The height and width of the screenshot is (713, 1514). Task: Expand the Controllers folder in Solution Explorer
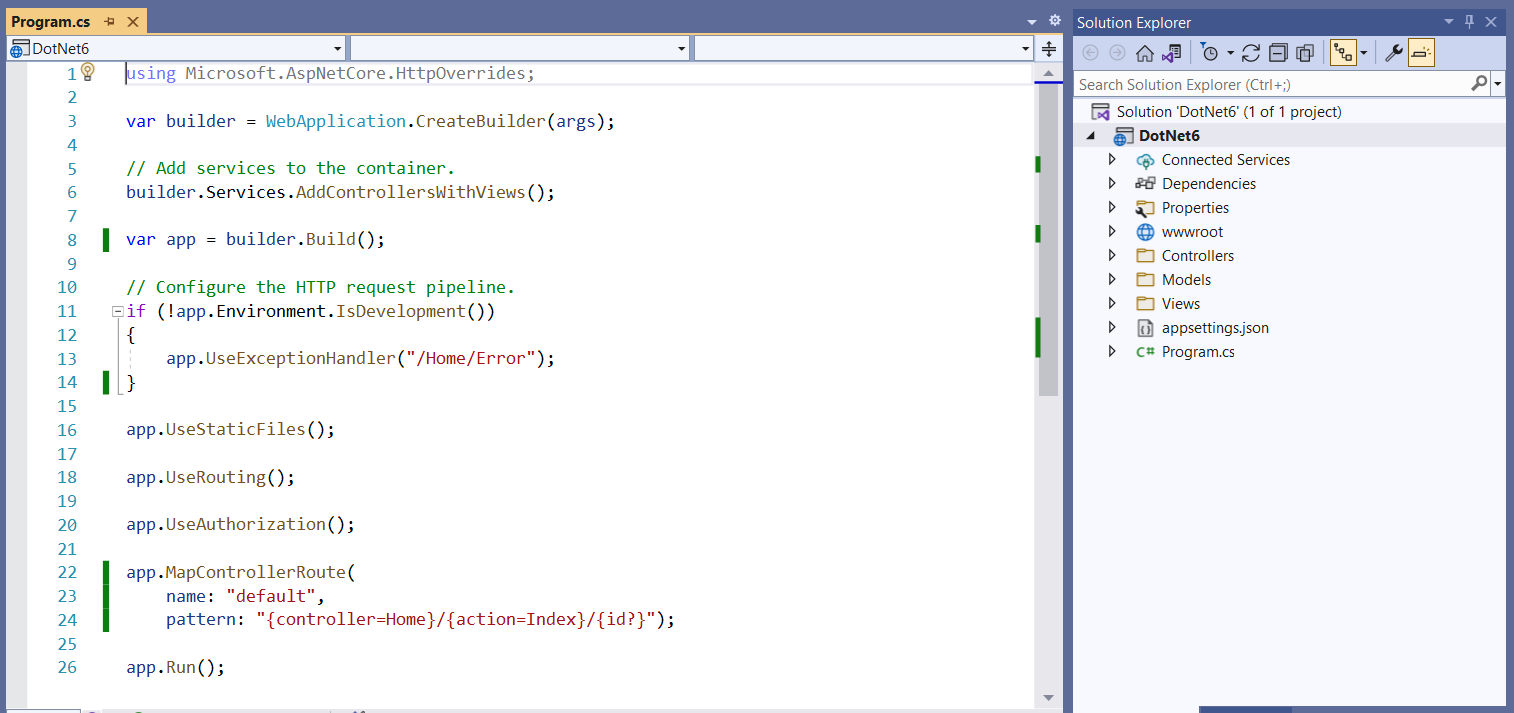coord(1112,256)
